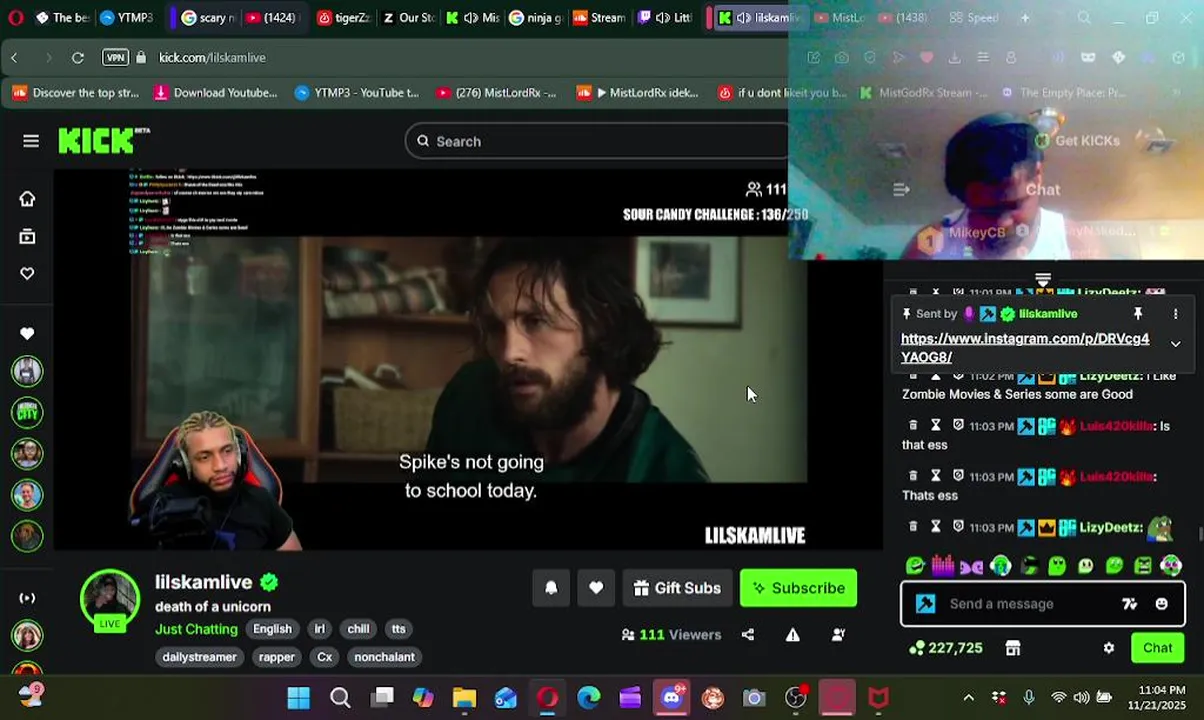Click the 'chill' stream tag
This screenshot has width=1204, height=720.
click(x=358, y=629)
